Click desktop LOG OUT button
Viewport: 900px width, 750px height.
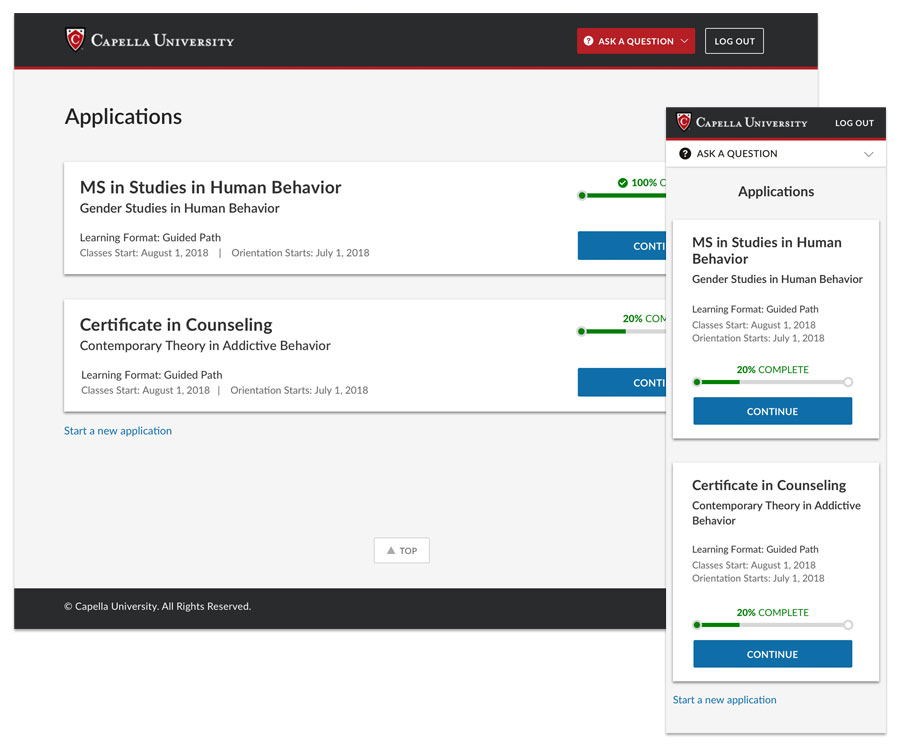[734, 41]
